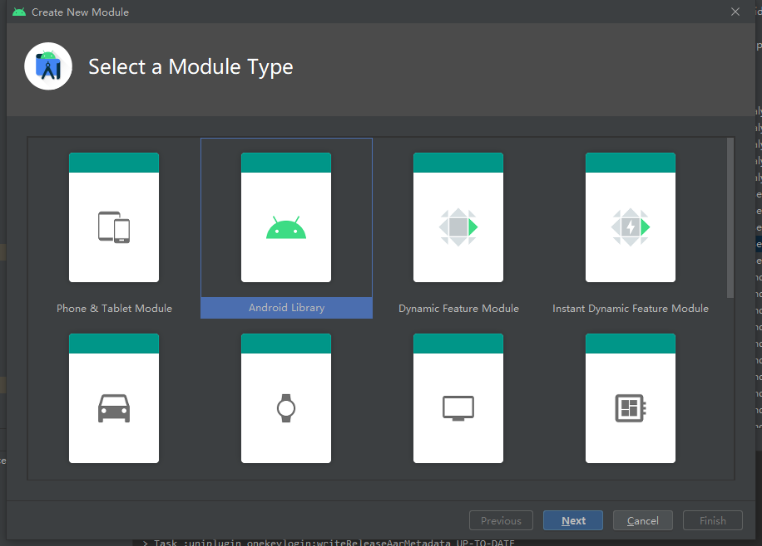Click the Android Studio logo in header

pos(48,66)
